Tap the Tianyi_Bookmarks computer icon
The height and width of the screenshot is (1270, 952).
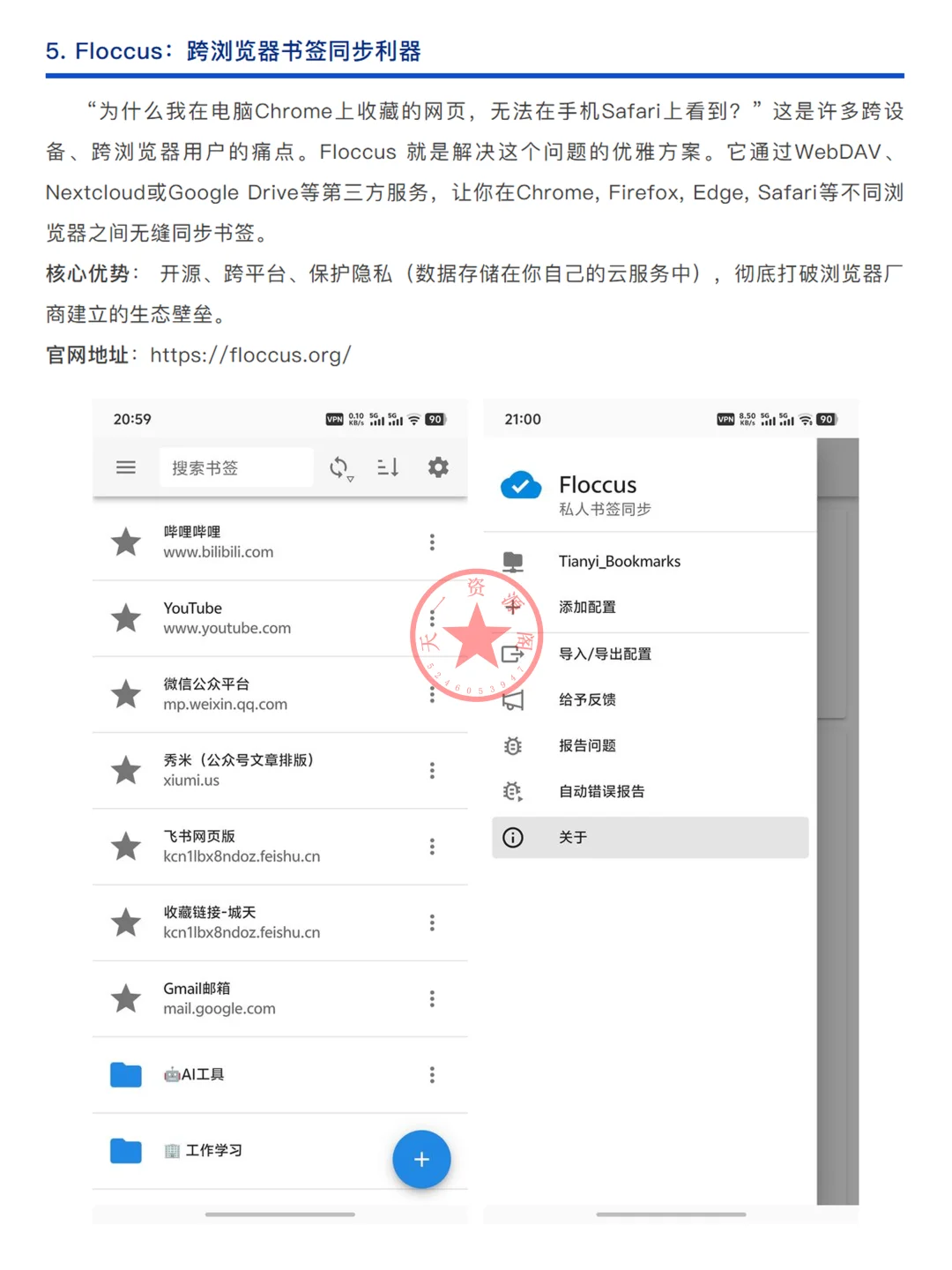(513, 561)
